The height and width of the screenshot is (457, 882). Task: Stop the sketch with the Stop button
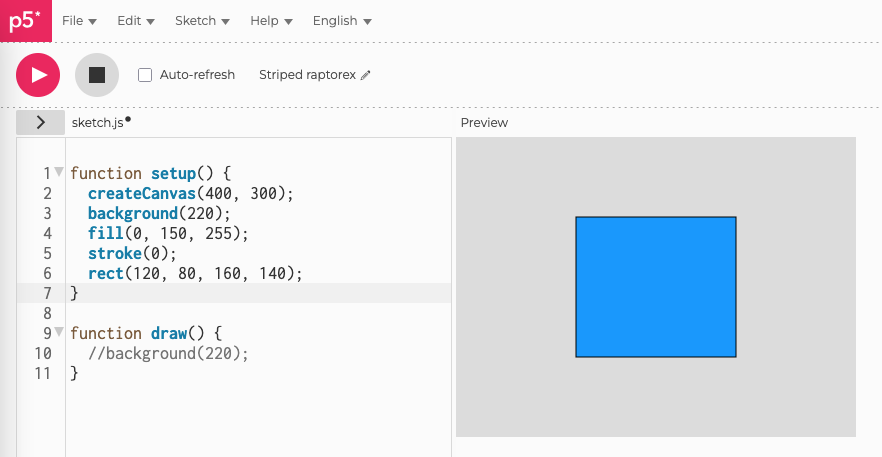click(x=97, y=75)
